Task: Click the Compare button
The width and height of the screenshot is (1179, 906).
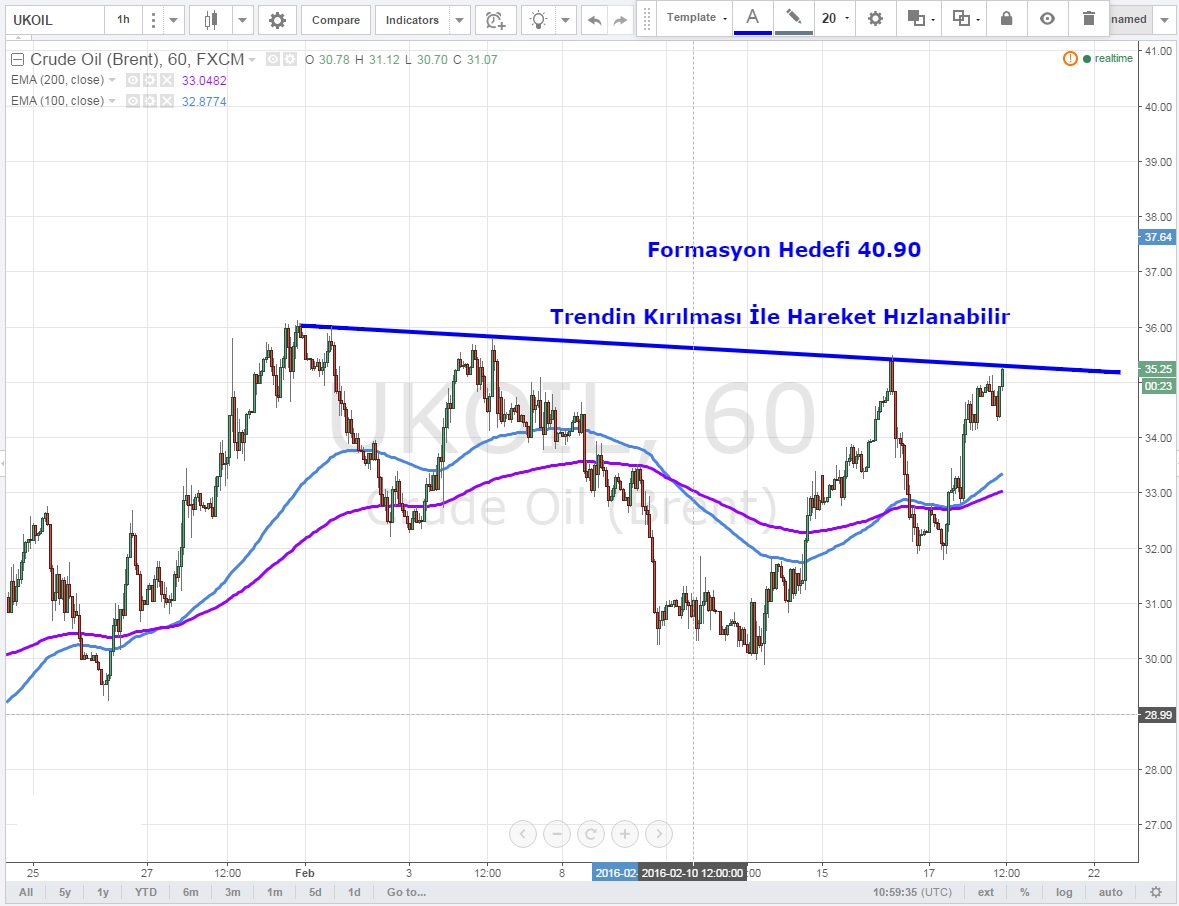Action: pyautogui.click(x=335, y=20)
